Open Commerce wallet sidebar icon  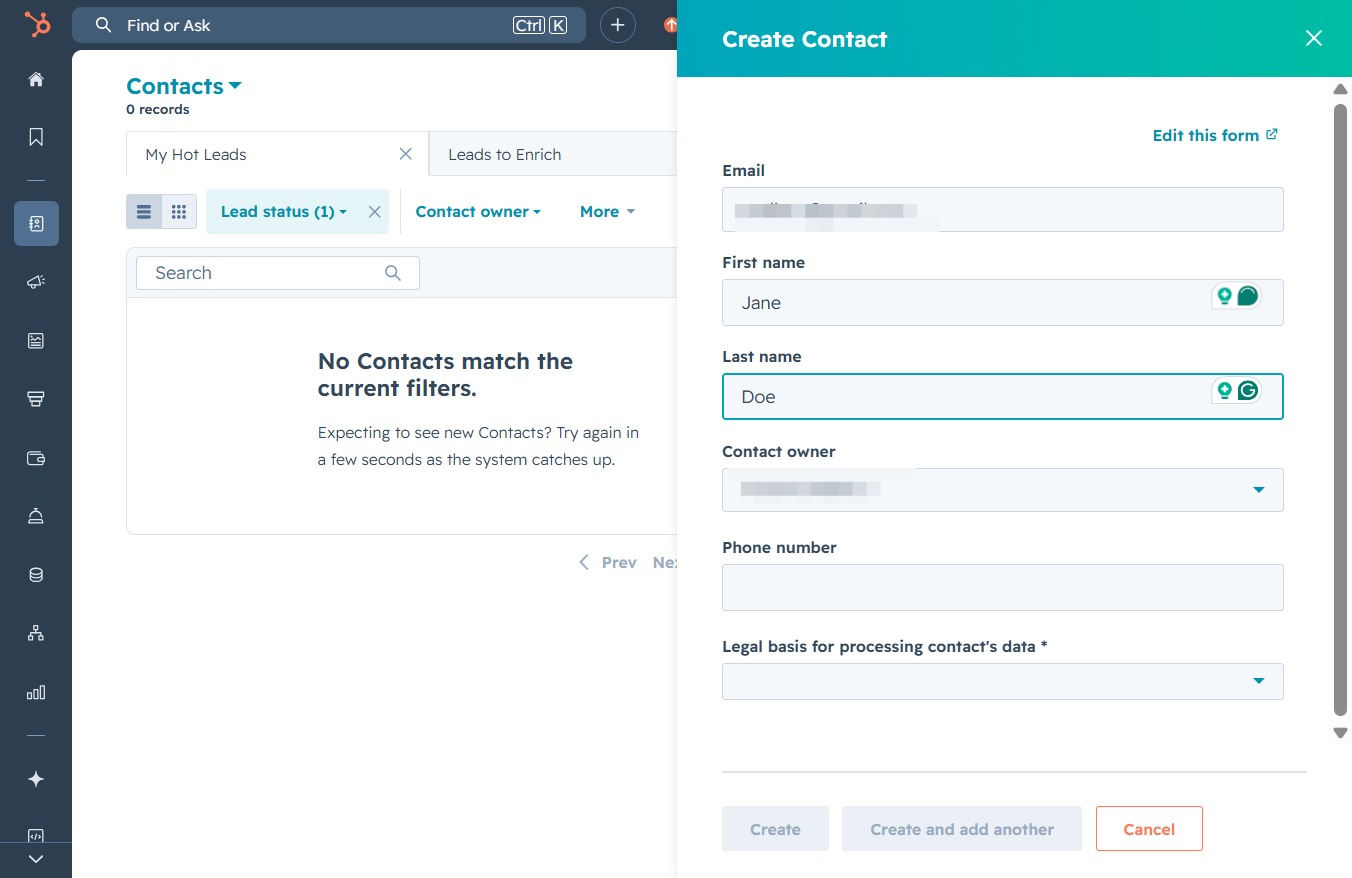(x=36, y=458)
